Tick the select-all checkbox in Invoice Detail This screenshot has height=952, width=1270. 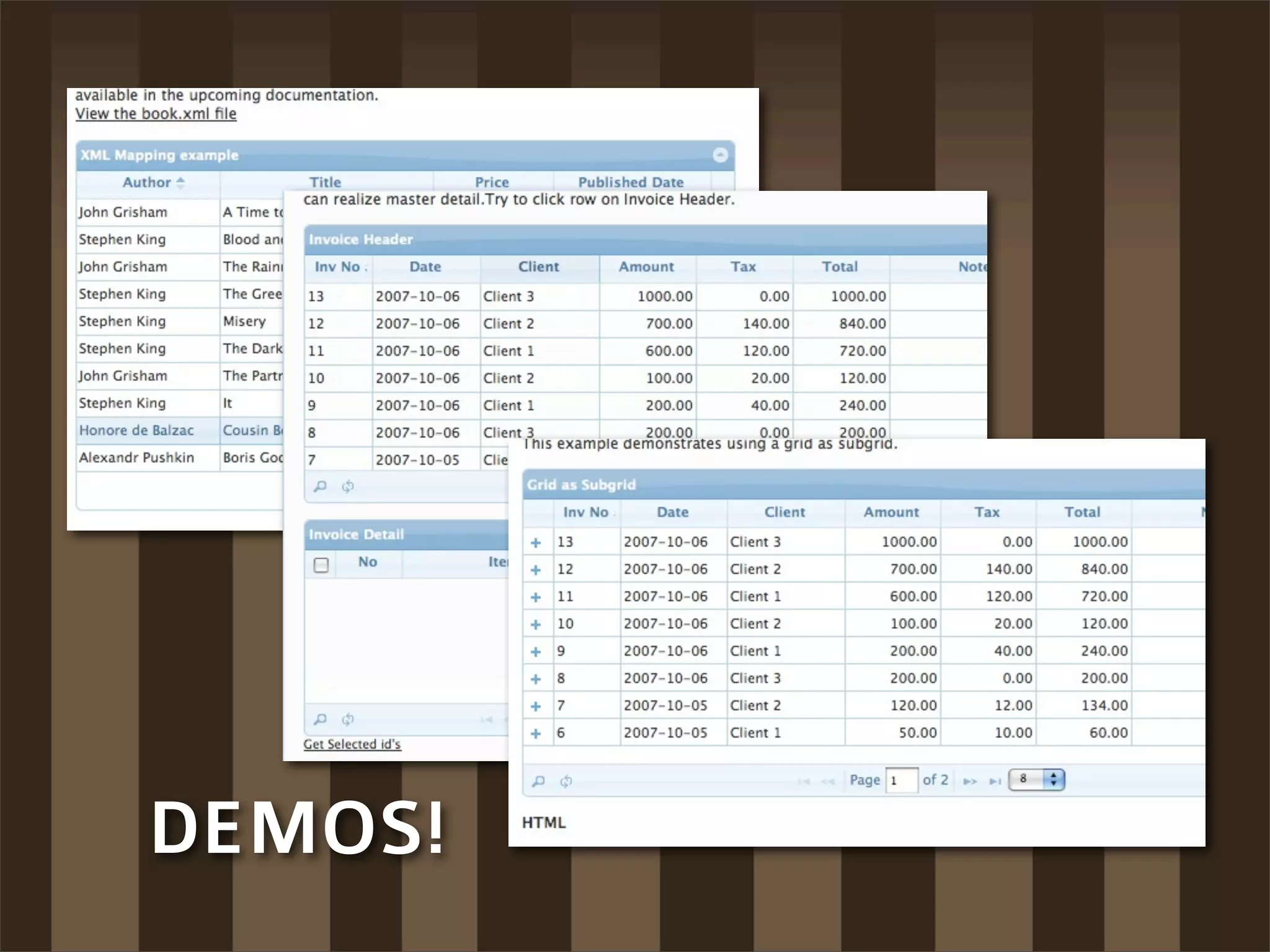(321, 565)
